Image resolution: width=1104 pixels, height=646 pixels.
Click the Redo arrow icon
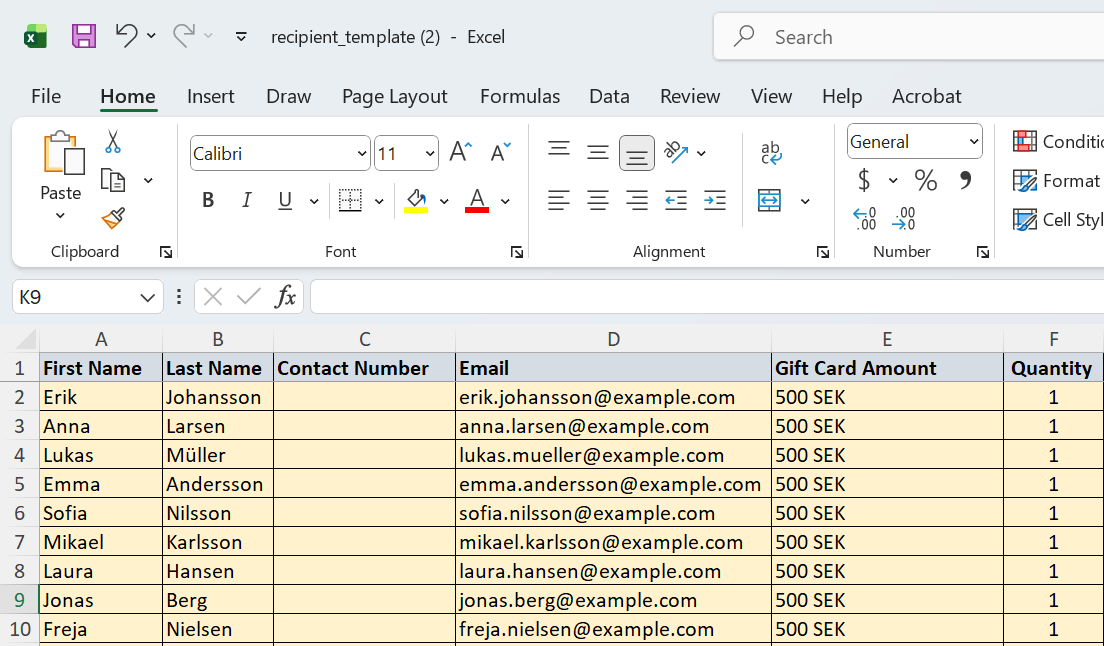pyautogui.click(x=184, y=35)
